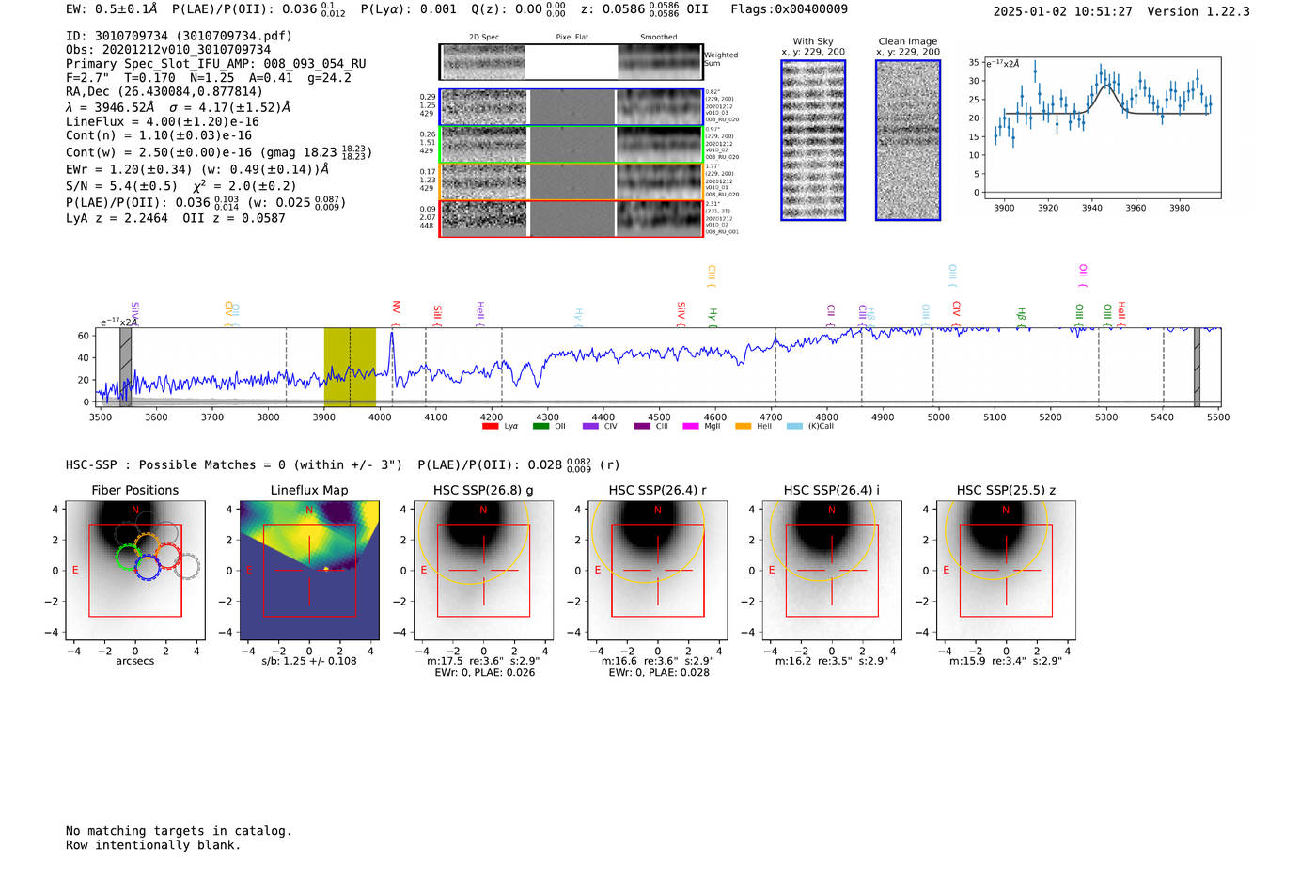Click the green dashed fiber circle
This screenshot has width=1316, height=896.
point(129,557)
